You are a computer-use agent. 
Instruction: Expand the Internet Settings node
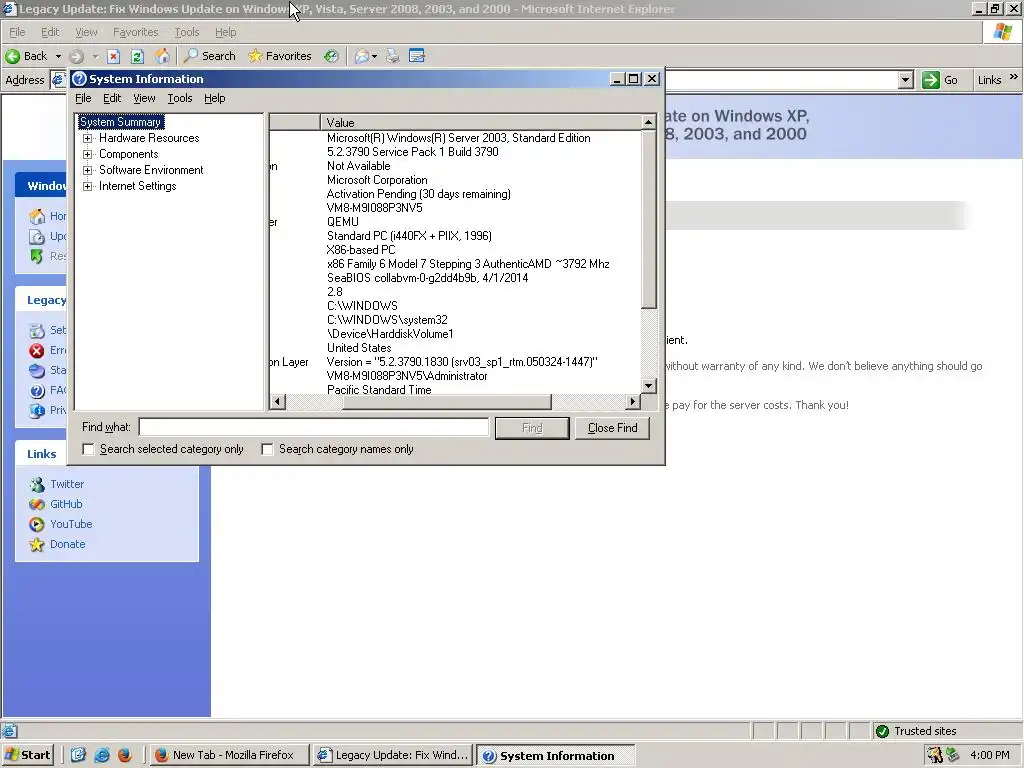point(88,186)
